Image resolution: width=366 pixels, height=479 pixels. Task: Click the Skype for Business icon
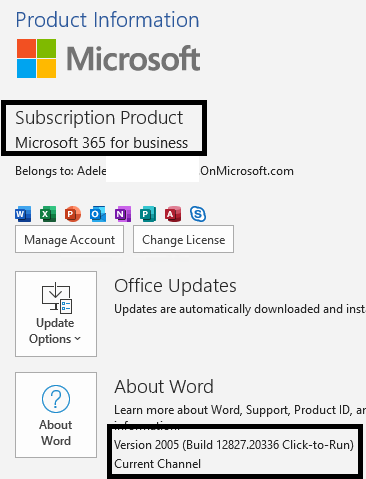pos(198,214)
